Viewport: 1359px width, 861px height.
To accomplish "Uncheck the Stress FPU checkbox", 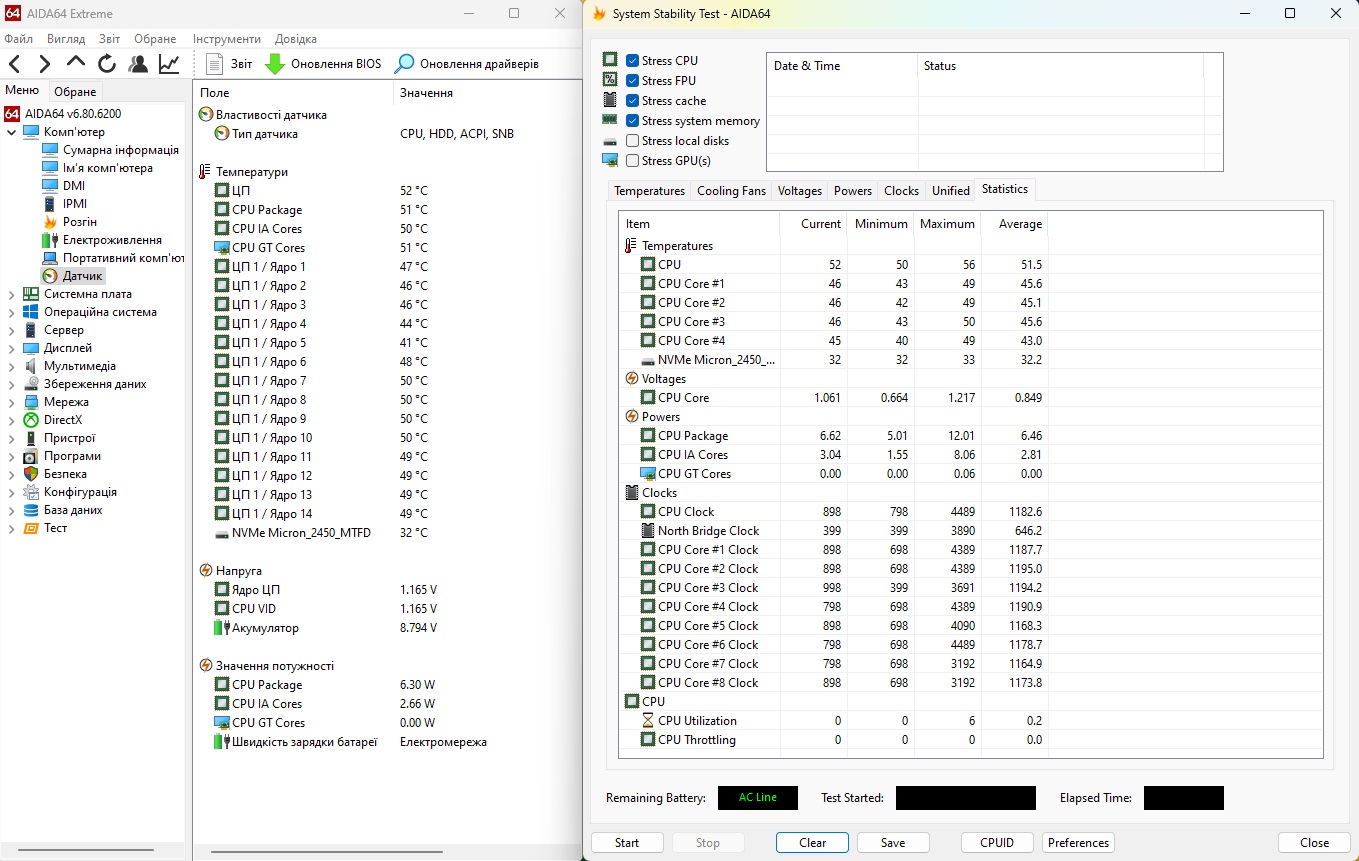I will 632,80.
